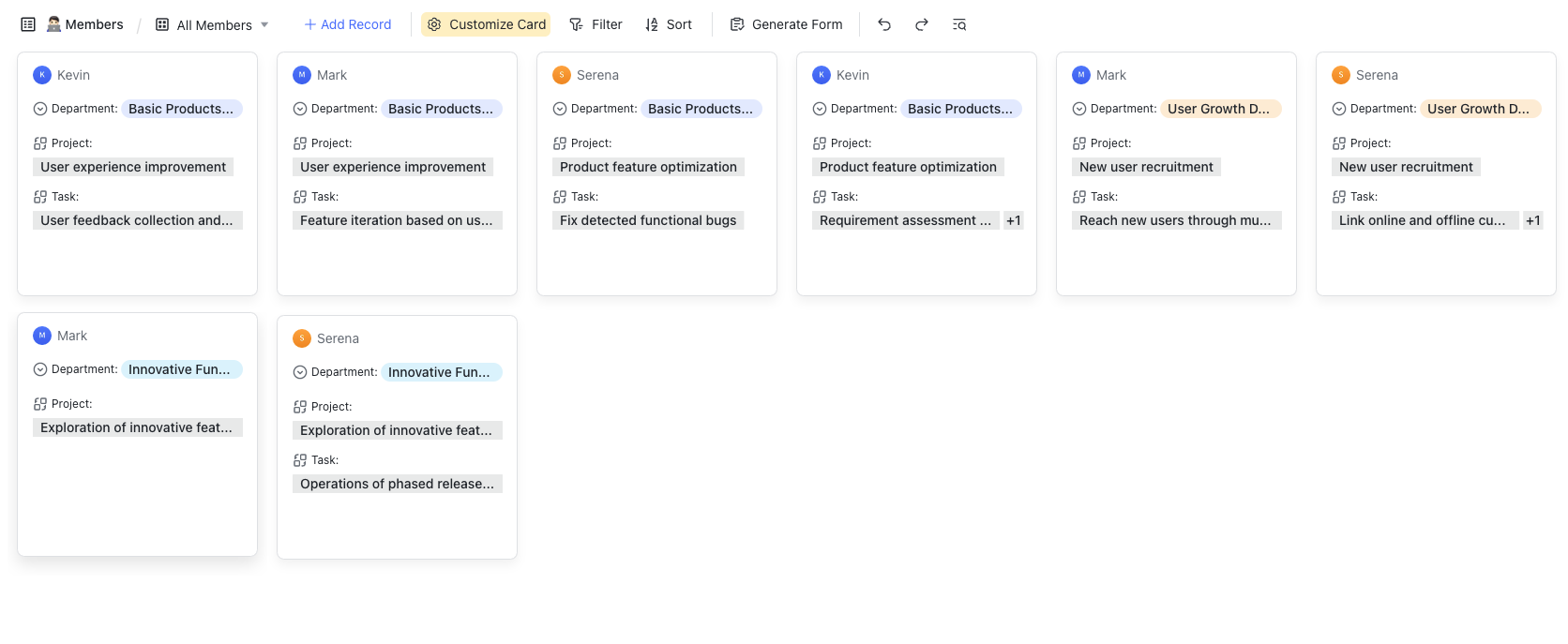The height and width of the screenshot is (644, 1568).
Task: Expand the All Members view dropdown arrow
Action: click(264, 24)
